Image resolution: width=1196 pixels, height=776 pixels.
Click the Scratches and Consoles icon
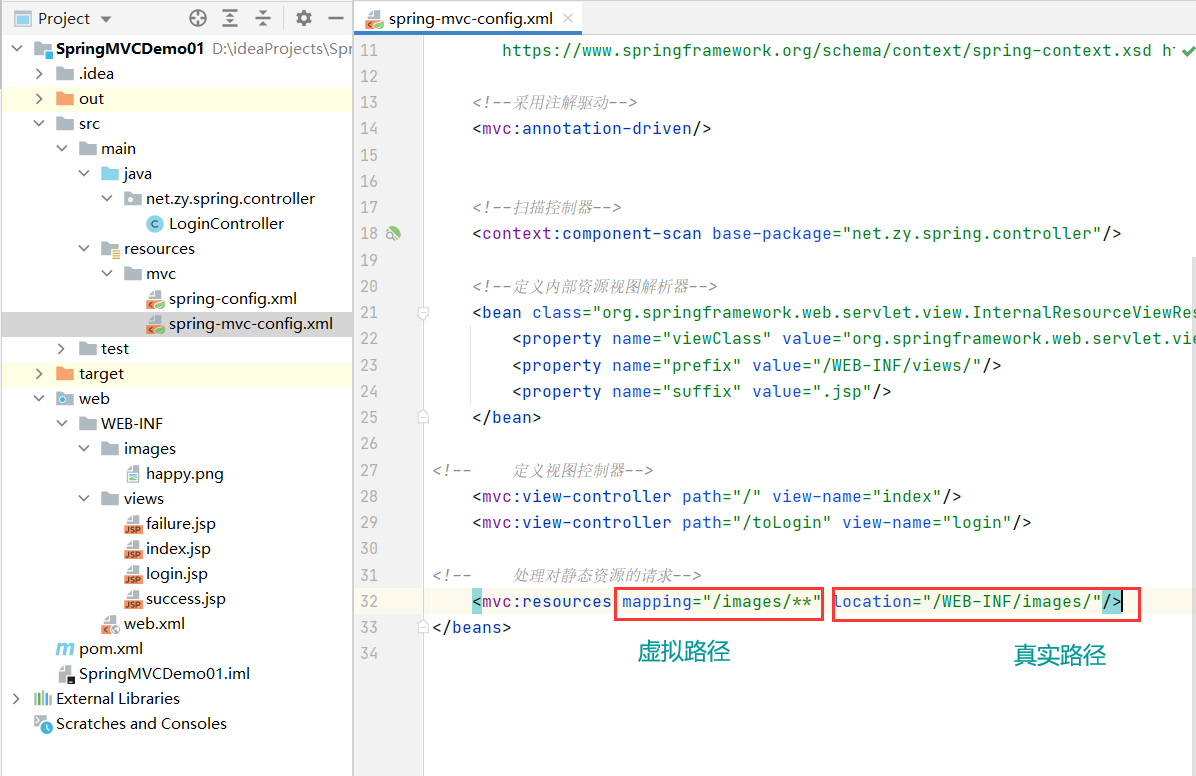(43, 724)
